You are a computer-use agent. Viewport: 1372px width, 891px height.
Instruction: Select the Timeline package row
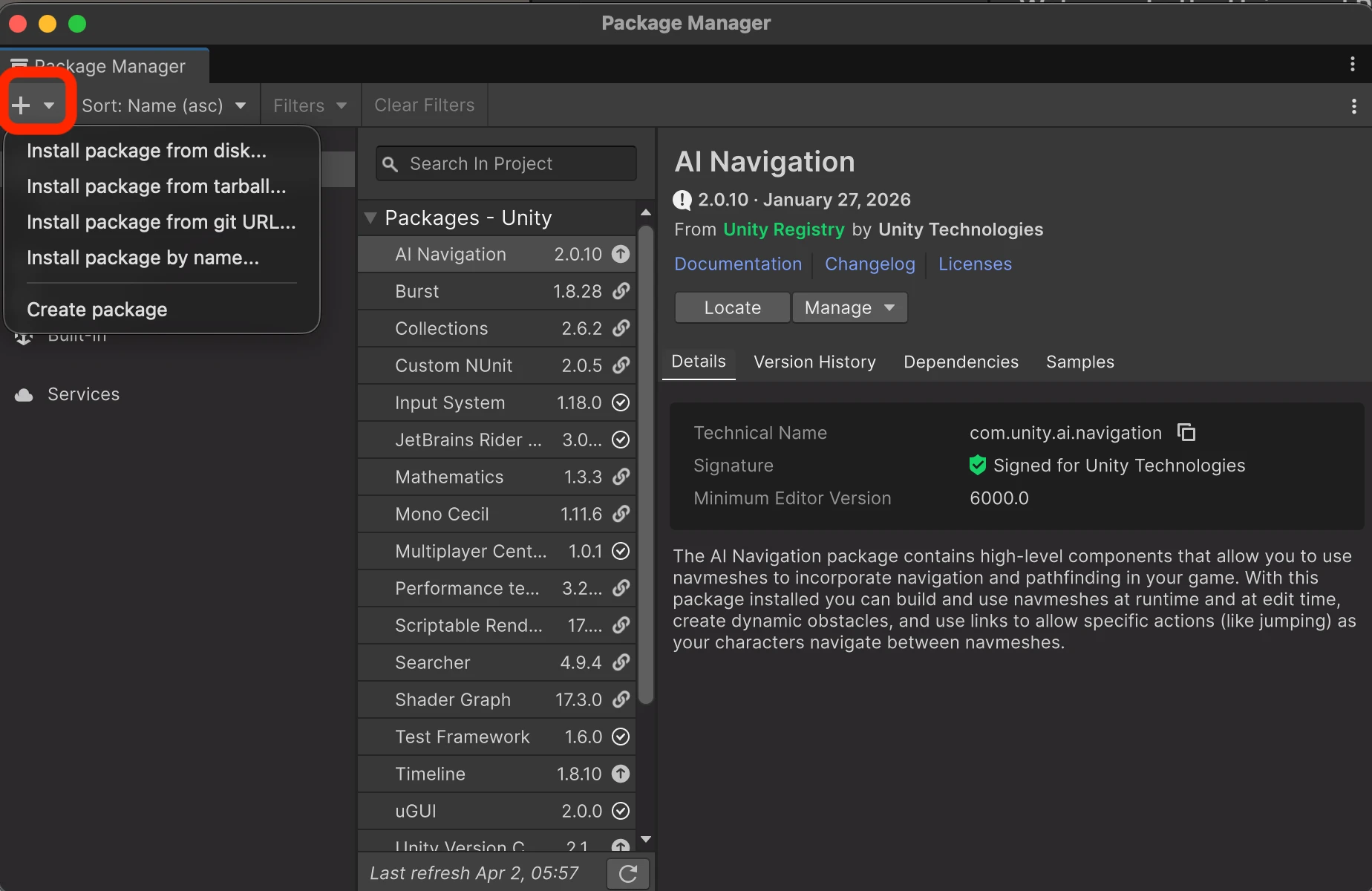(x=497, y=774)
